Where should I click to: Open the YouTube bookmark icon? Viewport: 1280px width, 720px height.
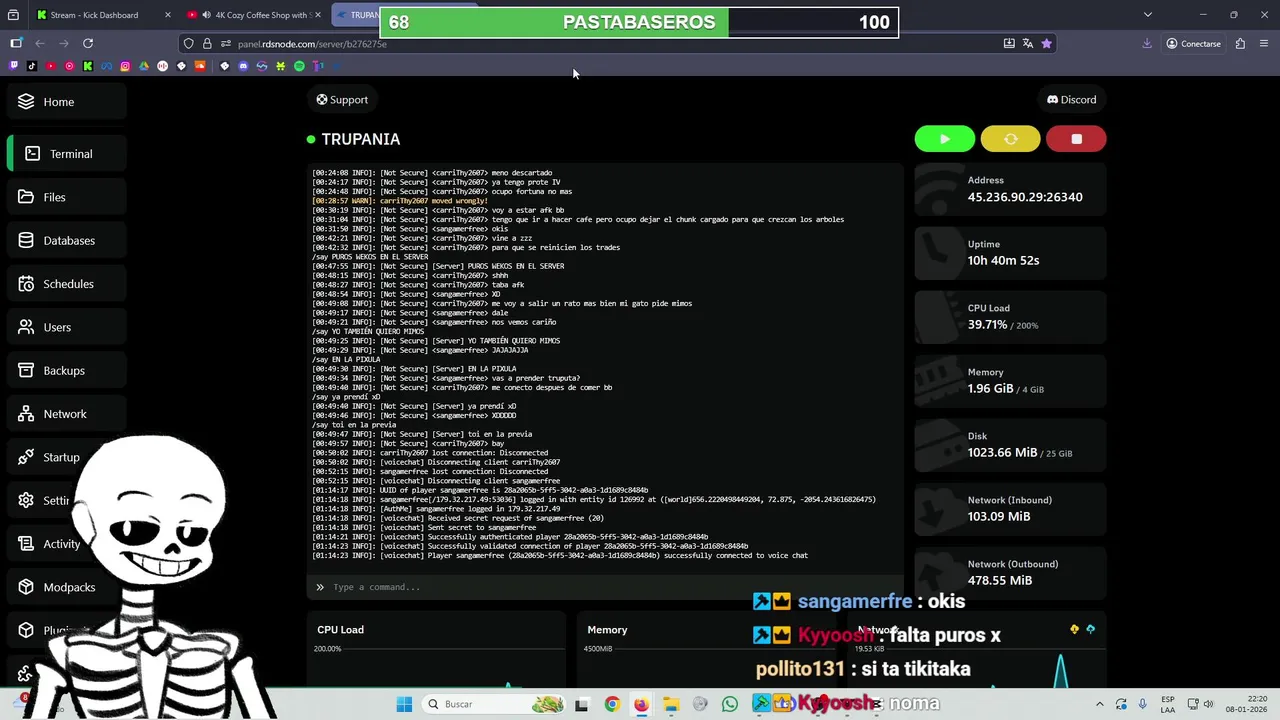51,66
